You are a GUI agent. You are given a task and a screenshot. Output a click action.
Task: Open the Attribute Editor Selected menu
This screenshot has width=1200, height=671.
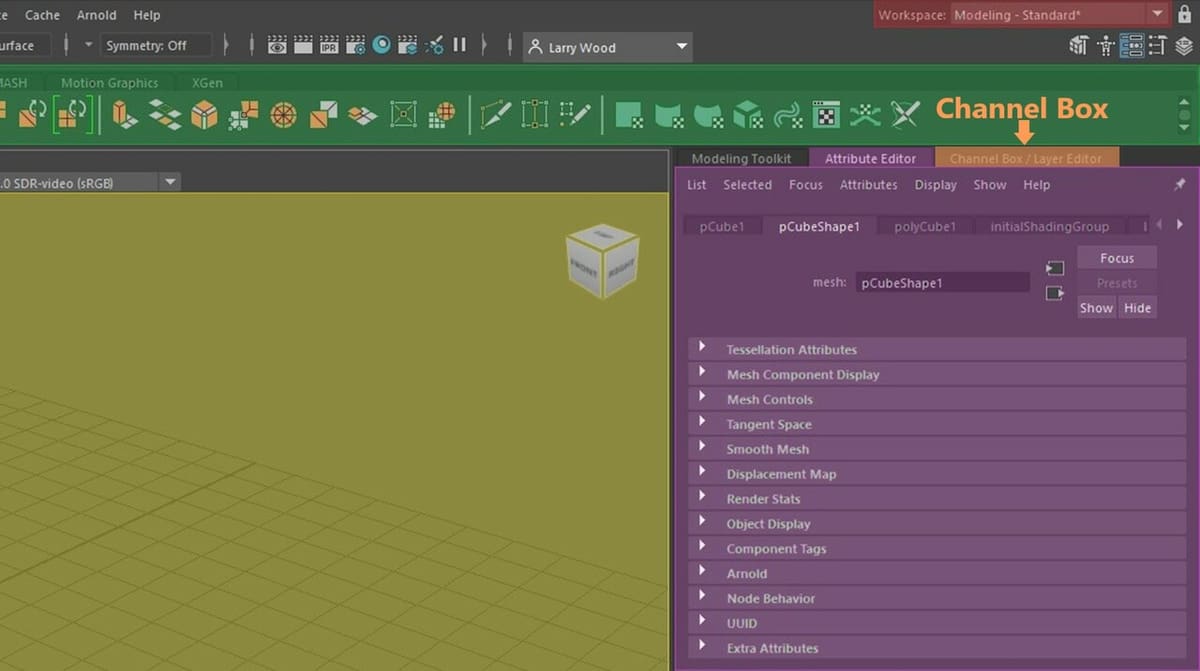(x=747, y=185)
